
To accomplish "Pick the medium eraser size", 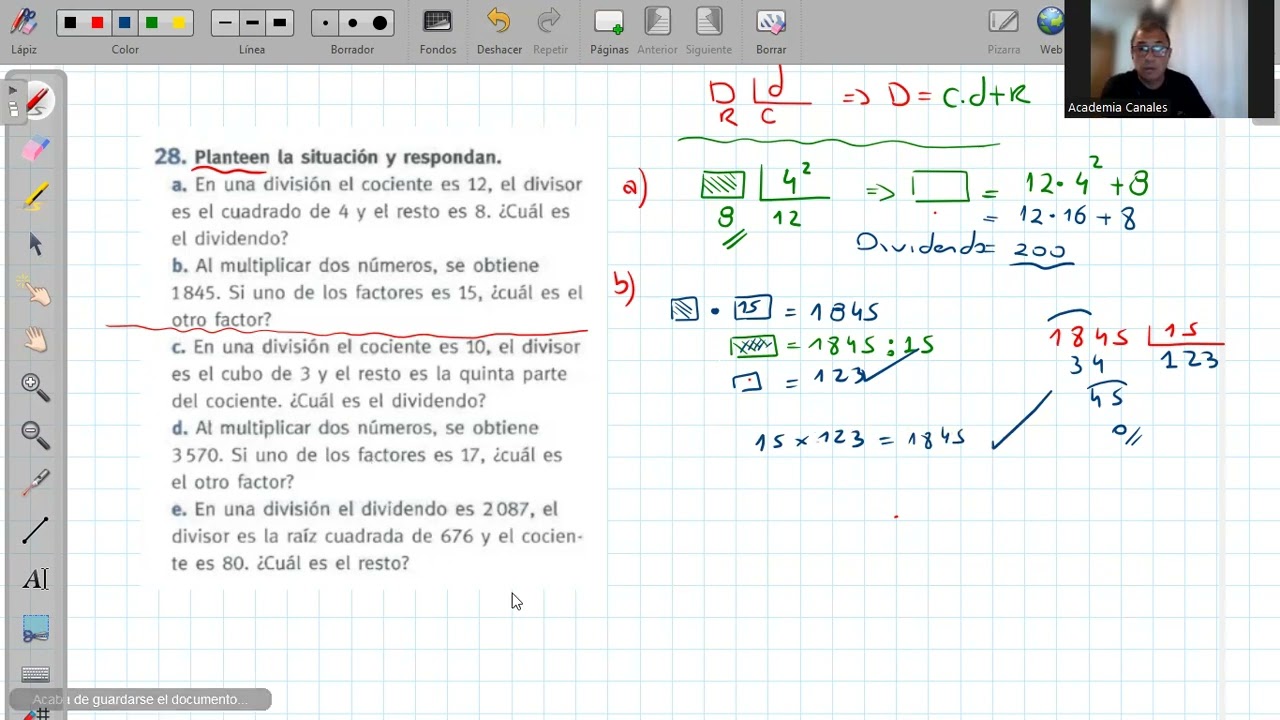I will 352,22.
